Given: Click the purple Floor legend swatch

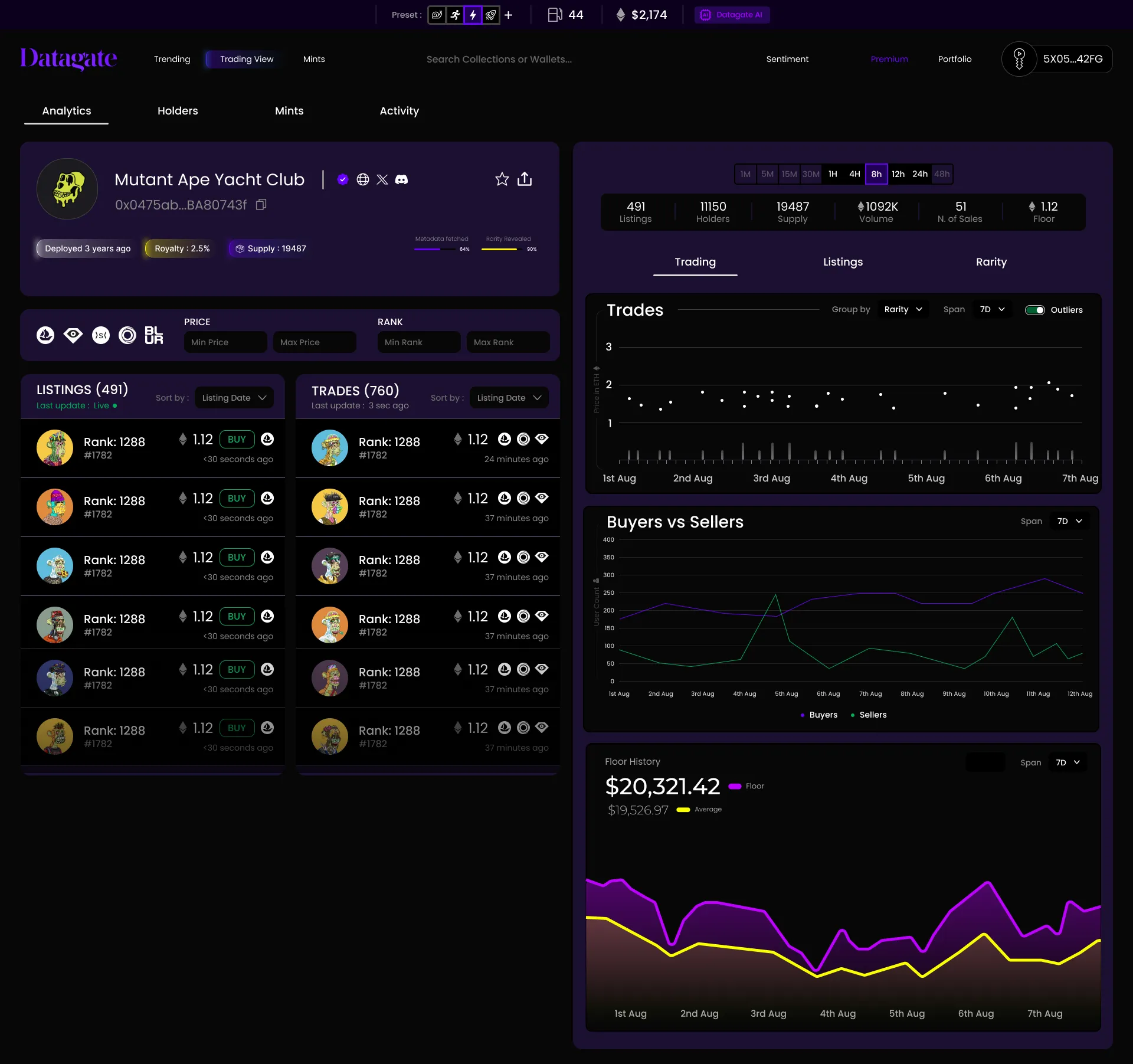Looking at the screenshot, I should pos(735,786).
